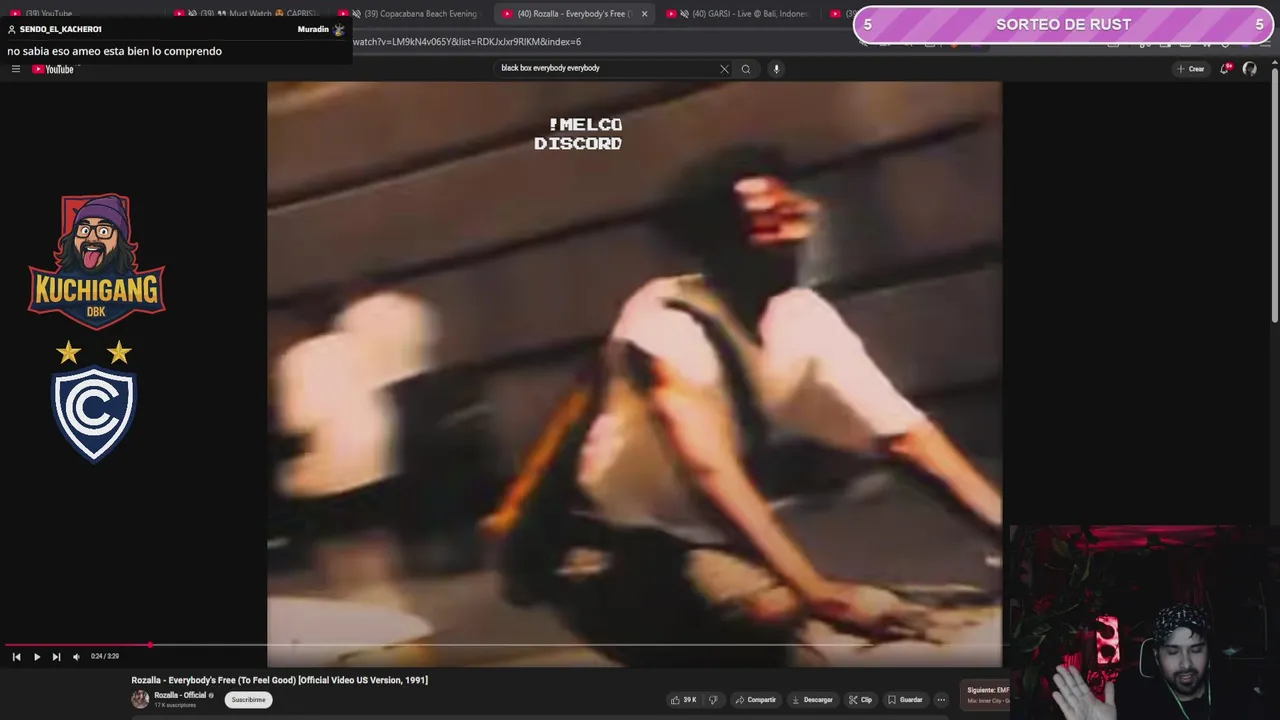The width and height of the screenshot is (1280, 720).
Task: Open the notifications bell
Action: pos(1224,69)
